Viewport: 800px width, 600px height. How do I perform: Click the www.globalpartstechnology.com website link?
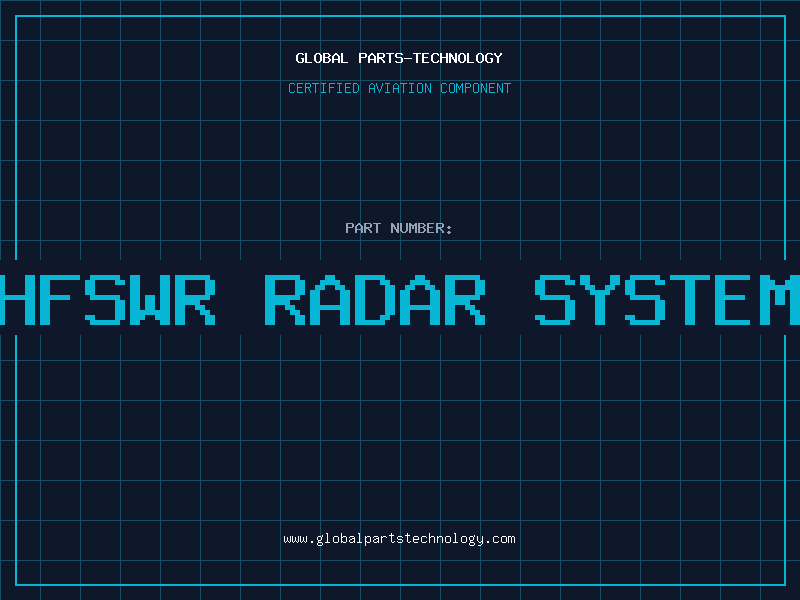click(x=399, y=539)
